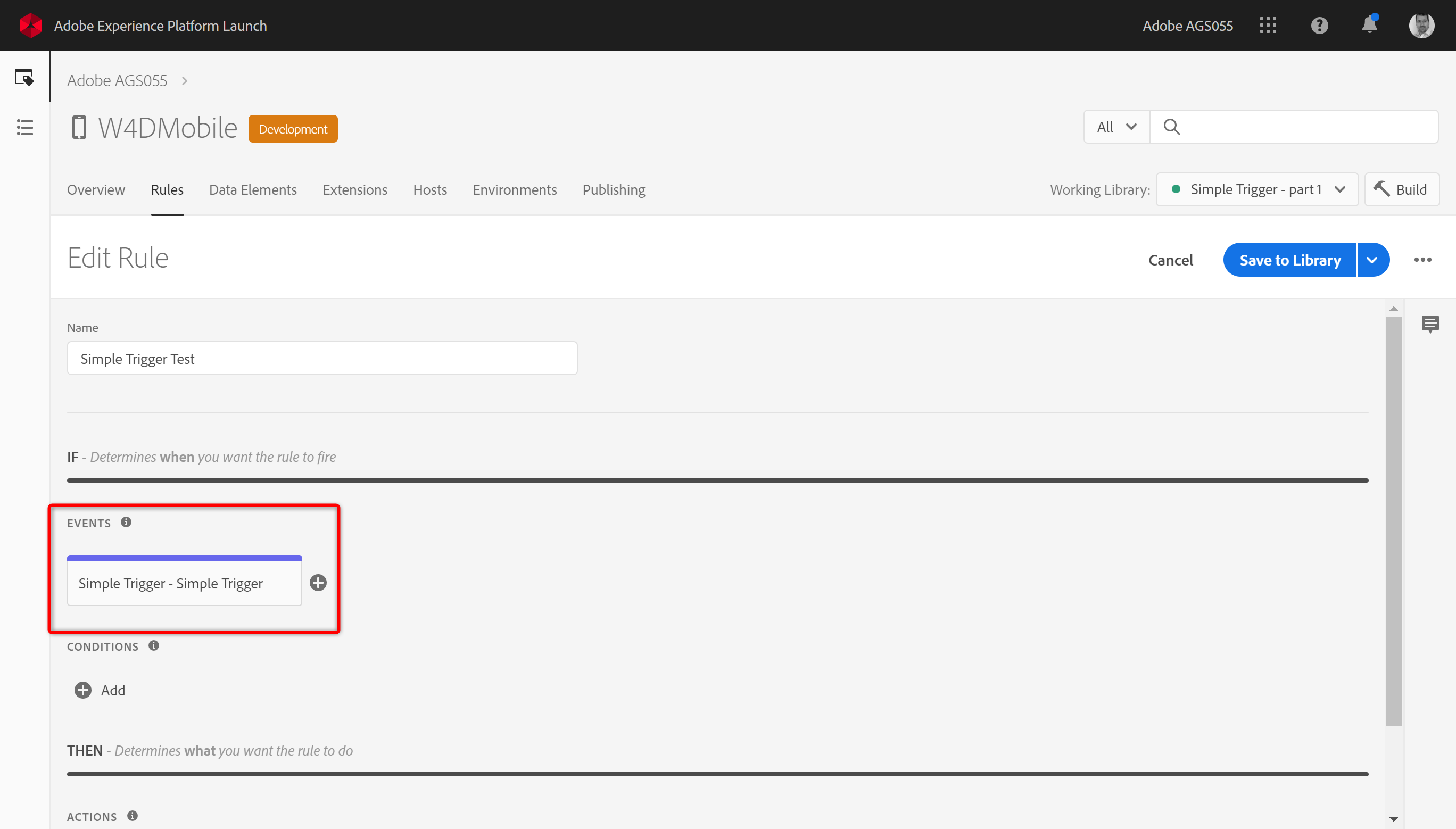Click the properties icon in left sidebar
The image size is (1456, 829).
pos(24,78)
